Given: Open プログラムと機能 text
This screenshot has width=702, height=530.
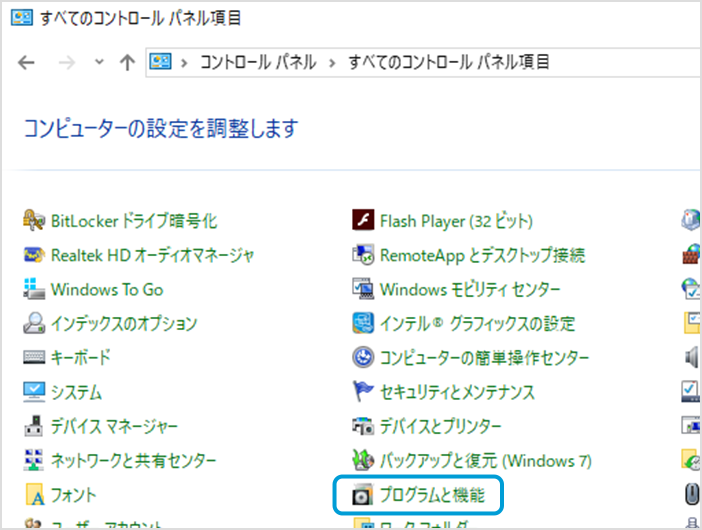Looking at the screenshot, I should coord(432,495).
